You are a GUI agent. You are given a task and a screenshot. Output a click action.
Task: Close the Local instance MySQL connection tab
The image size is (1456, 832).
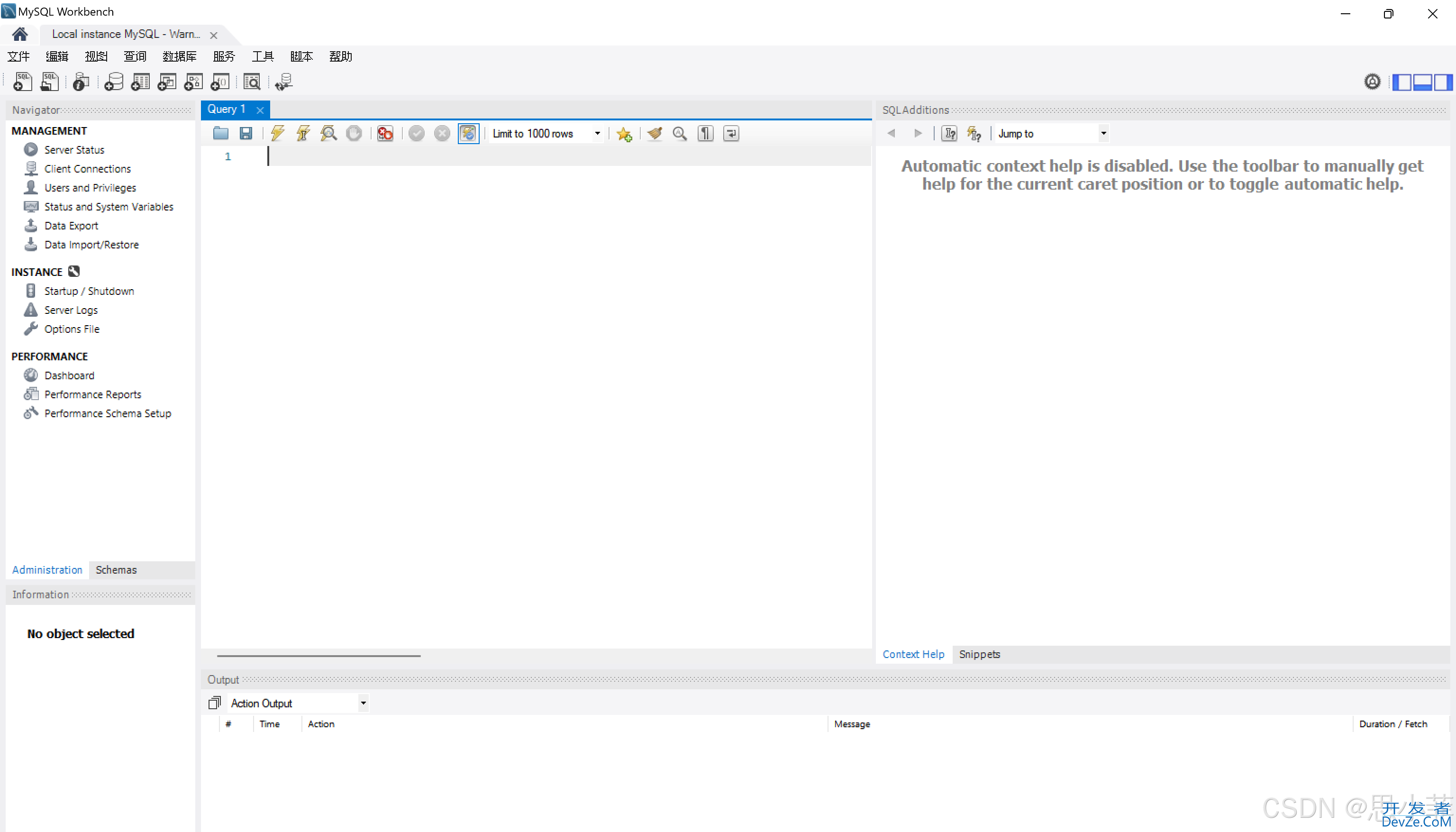[x=214, y=35]
